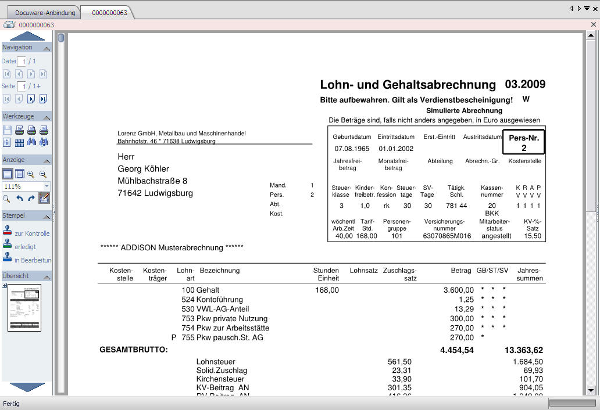Click 'Georg Köhler' name in address
Screen dimensions: 600x410
coord(143,169)
